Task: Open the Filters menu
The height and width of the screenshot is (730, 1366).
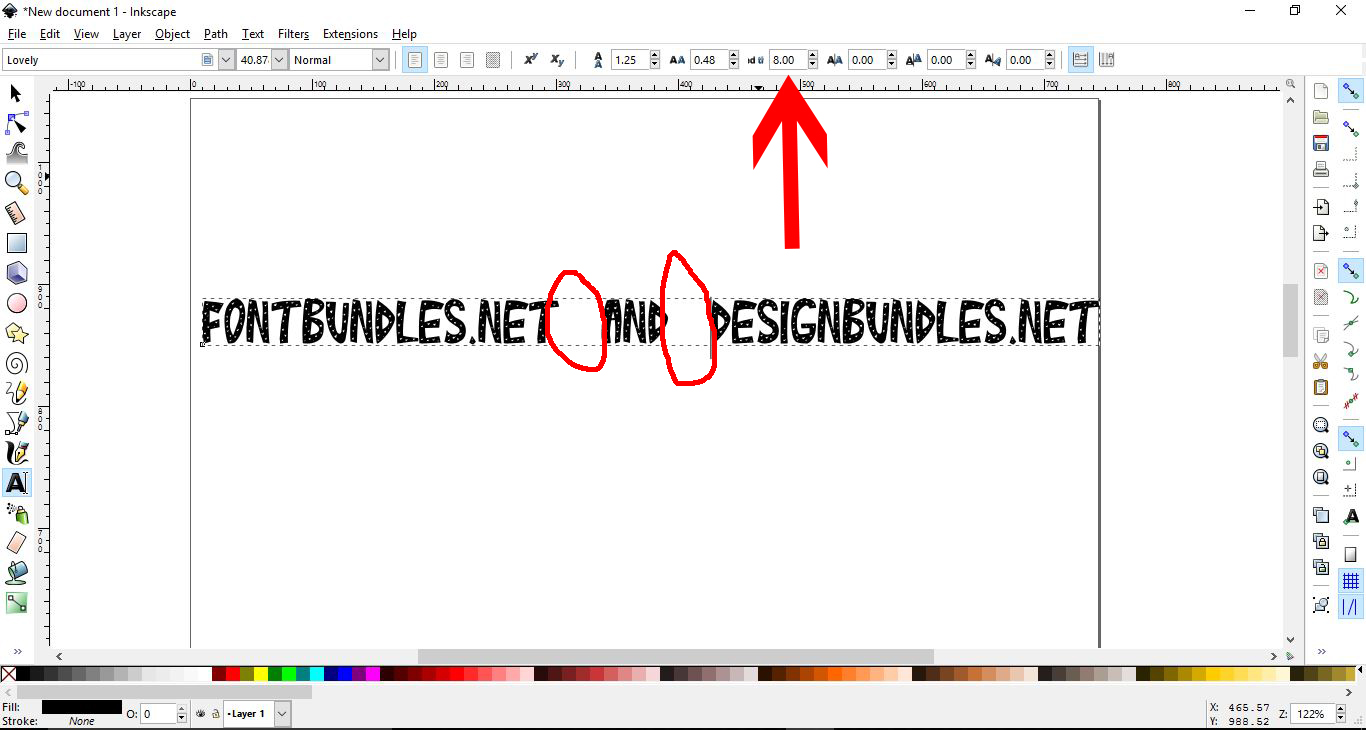Action: [293, 33]
